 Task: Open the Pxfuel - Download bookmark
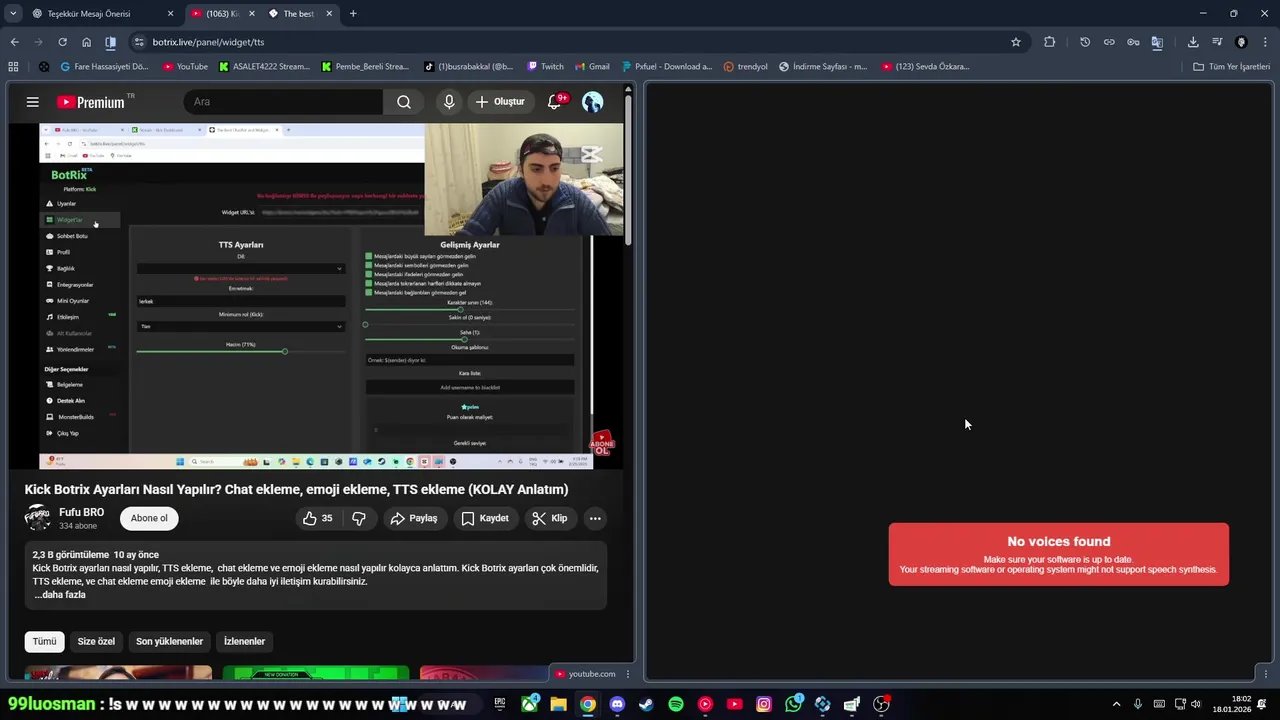tap(667, 67)
